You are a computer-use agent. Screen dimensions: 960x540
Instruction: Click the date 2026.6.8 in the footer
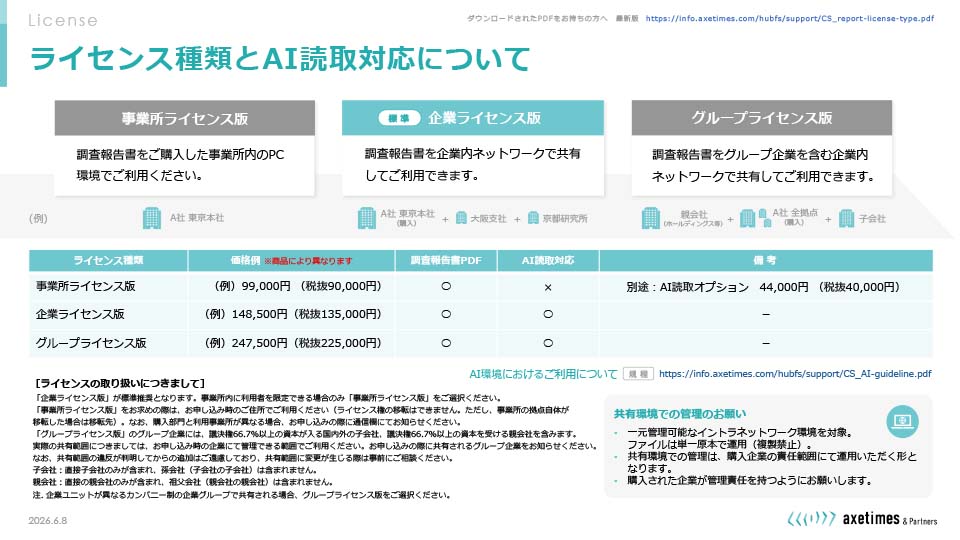point(48,520)
